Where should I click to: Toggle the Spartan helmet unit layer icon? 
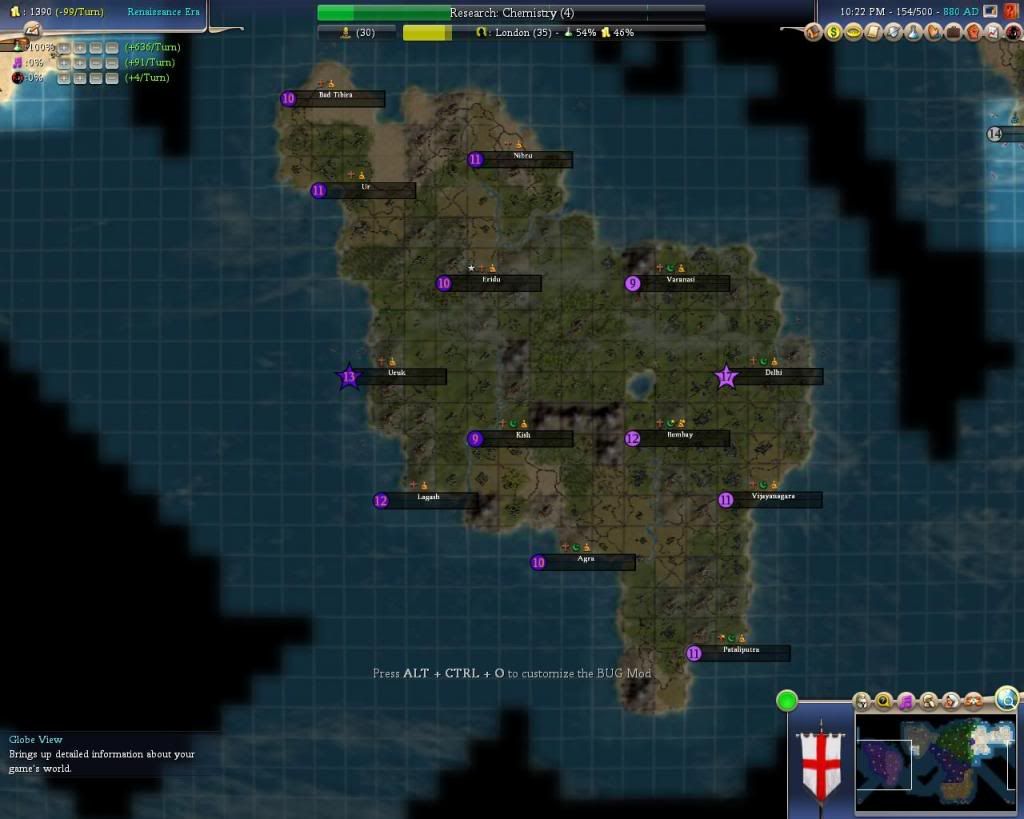click(929, 701)
